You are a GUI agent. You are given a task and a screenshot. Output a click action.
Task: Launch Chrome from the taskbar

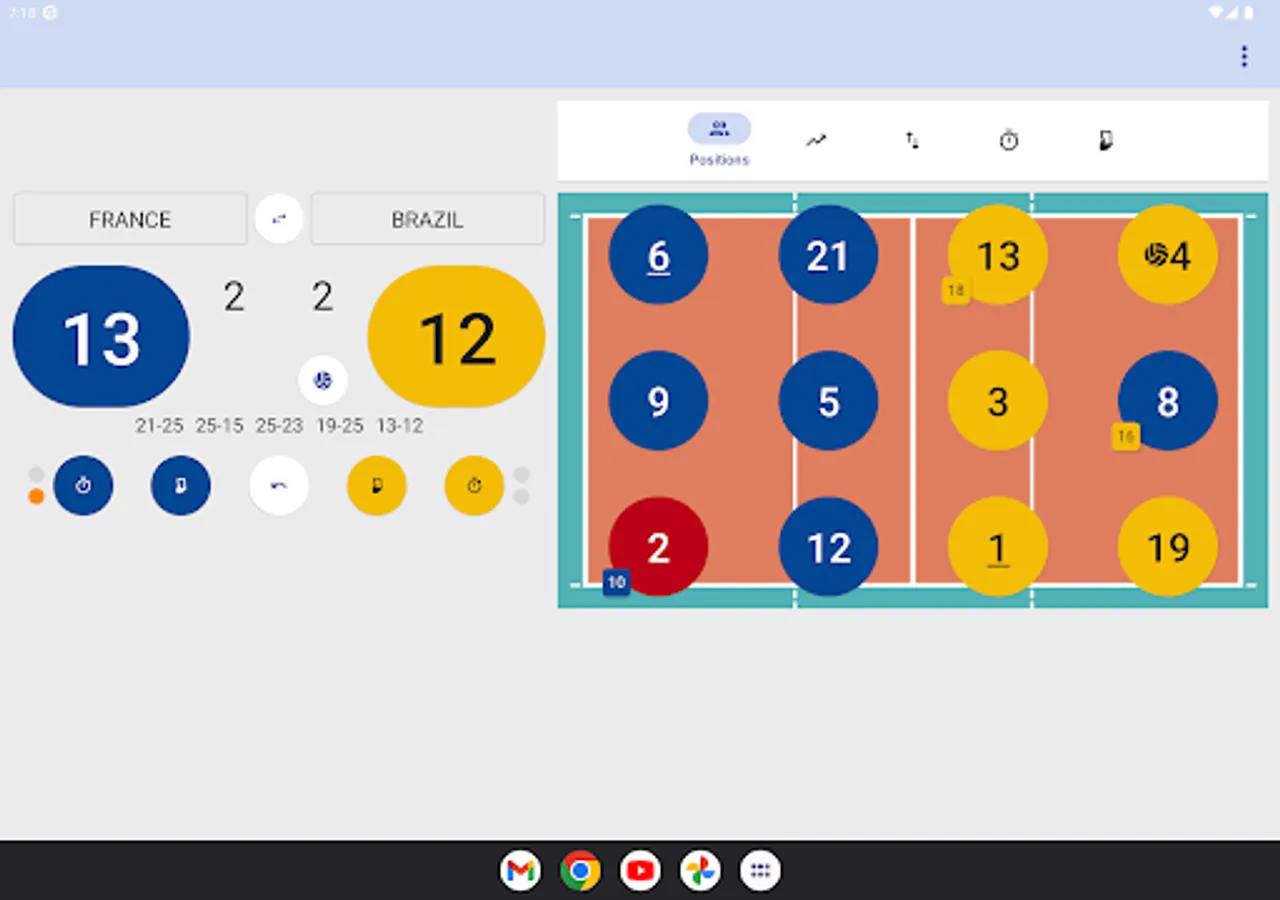(x=580, y=870)
